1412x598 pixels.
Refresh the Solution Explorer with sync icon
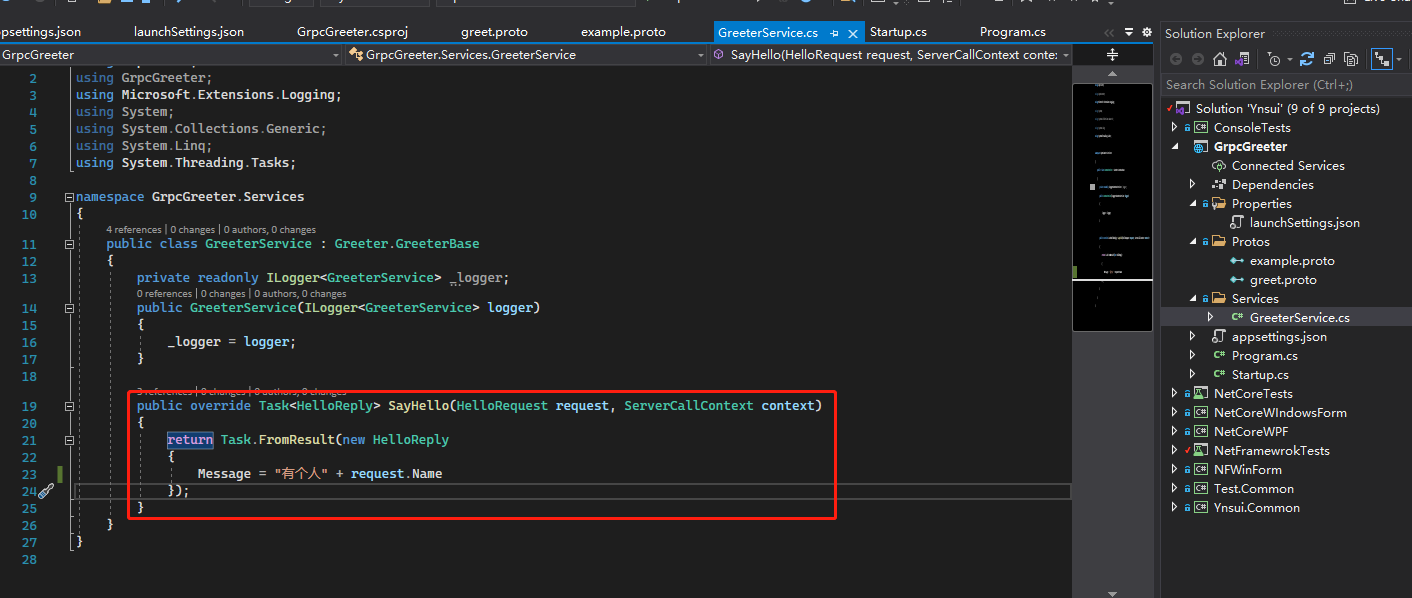(x=1307, y=59)
